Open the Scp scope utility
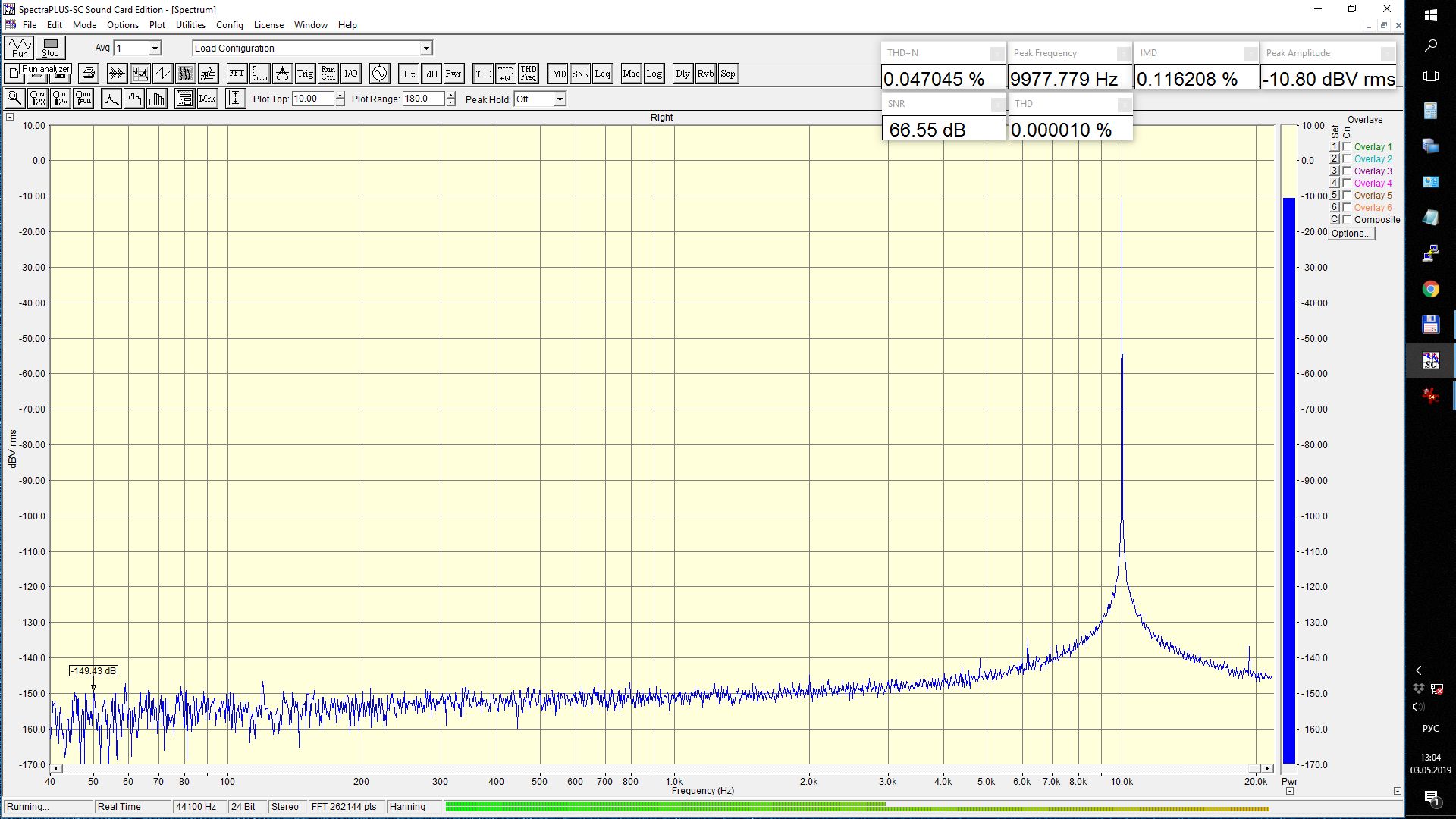 click(728, 74)
